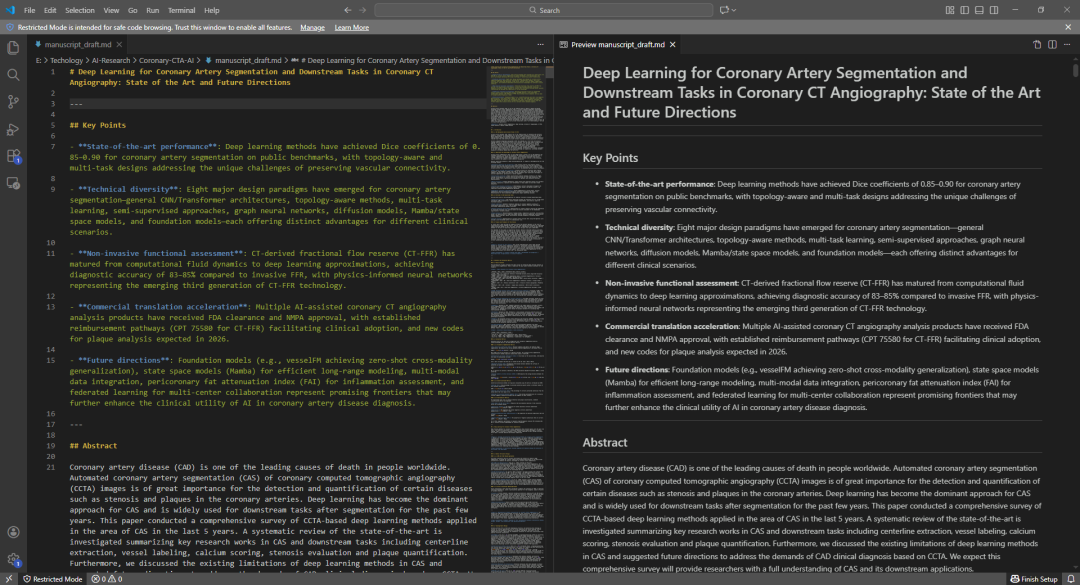Toggle the primary side bar visibility
This screenshot has height=585, width=1080.
964,10
